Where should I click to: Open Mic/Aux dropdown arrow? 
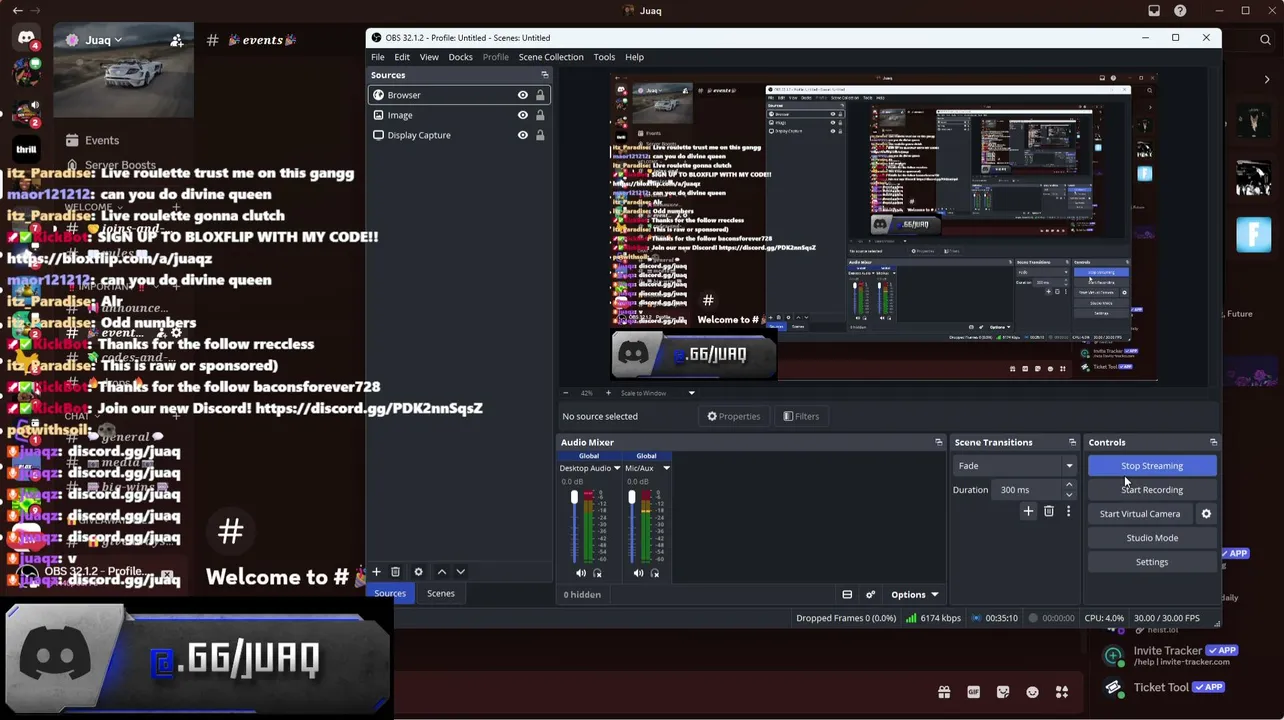(x=666, y=468)
